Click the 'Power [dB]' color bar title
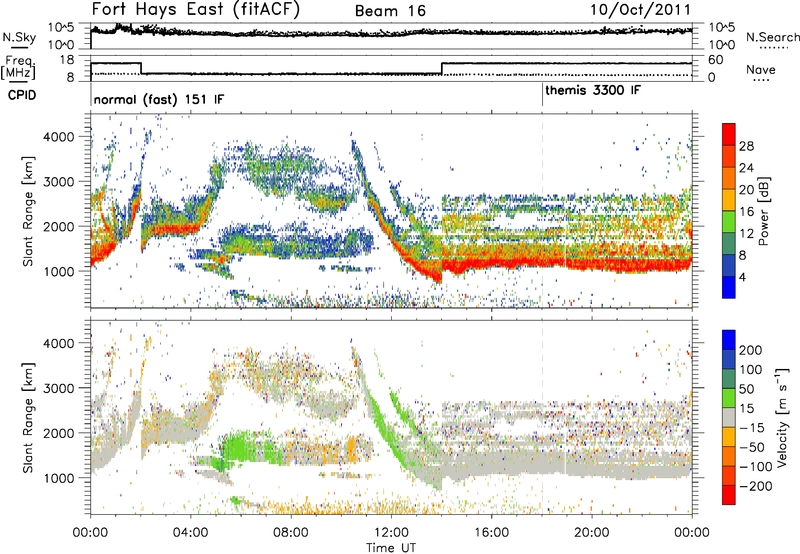 pyautogui.click(x=763, y=211)
